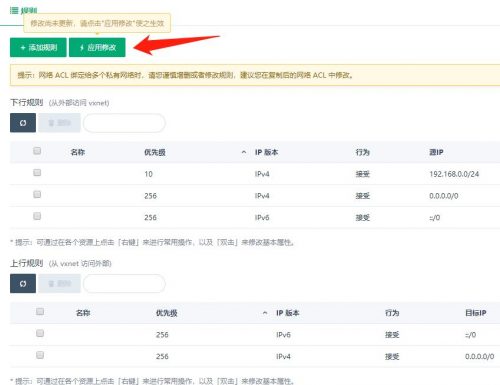Click the outbound IPv4 version cell

[x=283, y=357]
